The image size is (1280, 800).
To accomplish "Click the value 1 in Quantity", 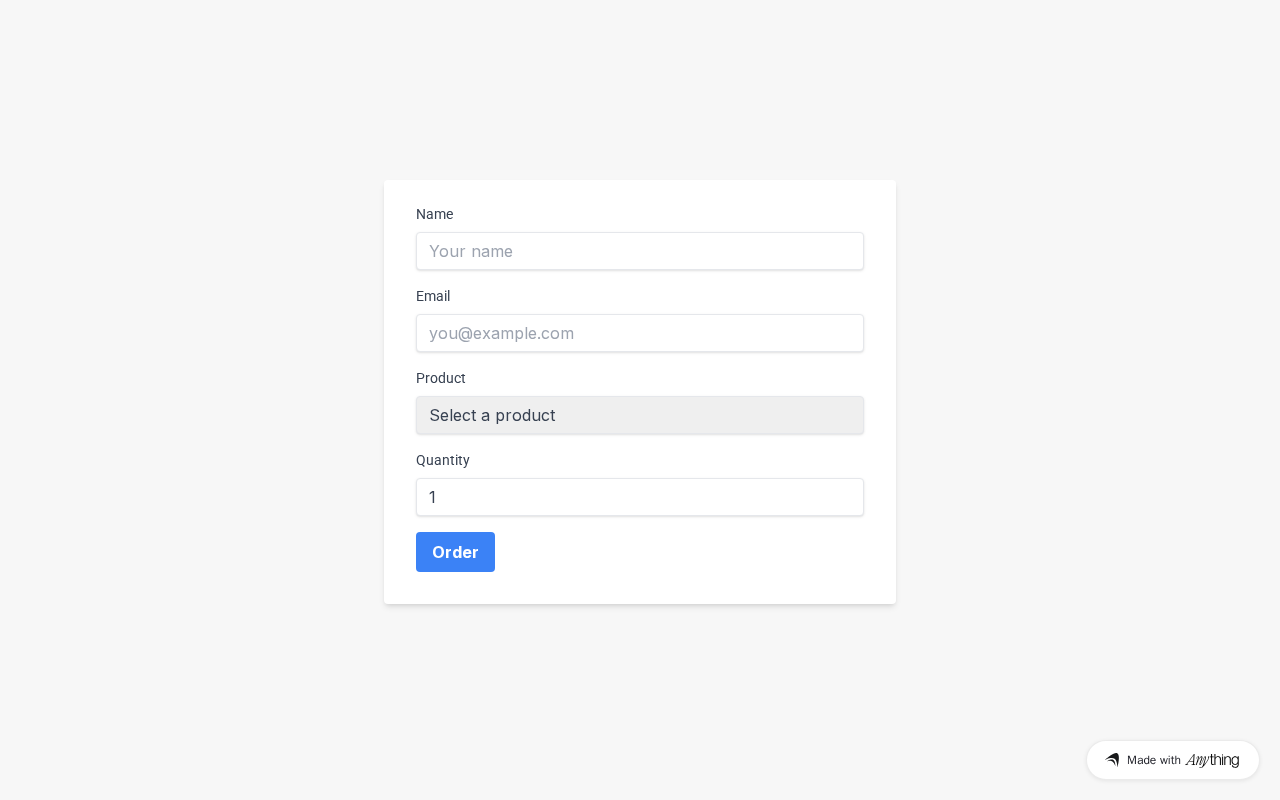I will (433, 497).
